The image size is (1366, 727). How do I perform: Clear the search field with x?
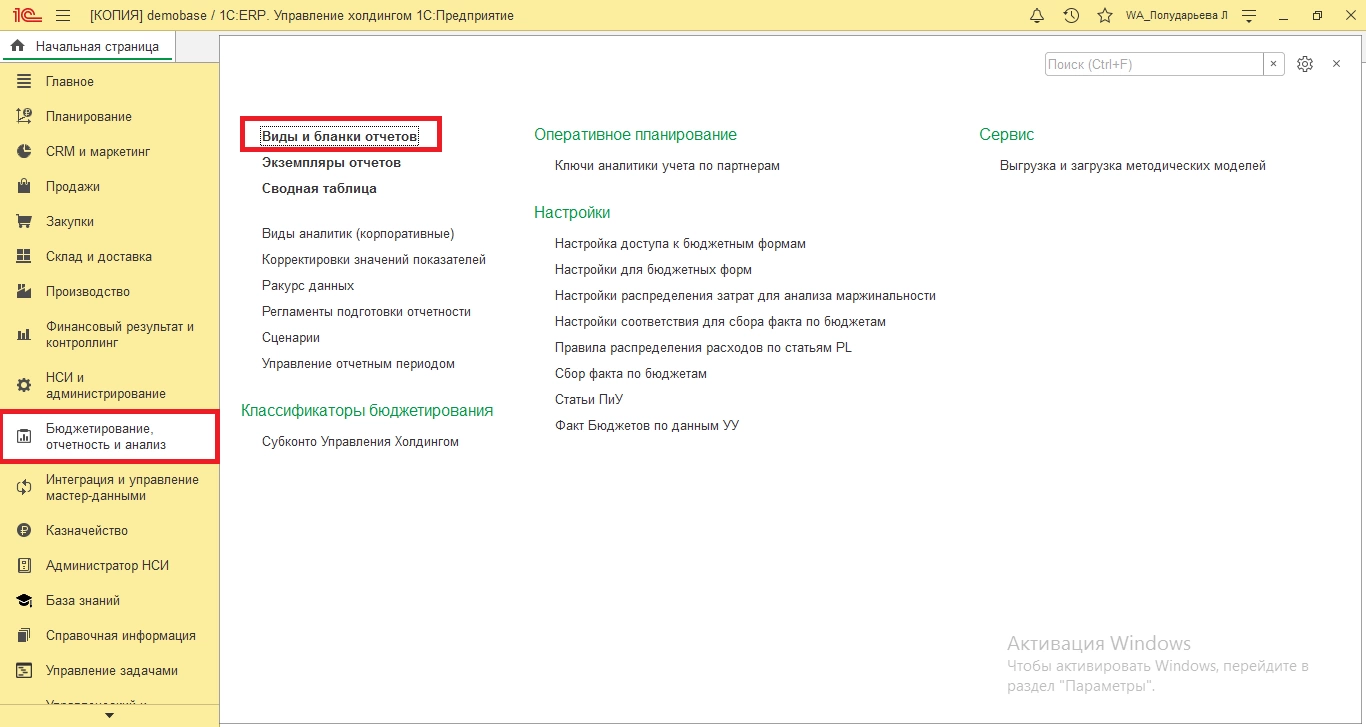pyautogui.click(x=1273, y=64)
